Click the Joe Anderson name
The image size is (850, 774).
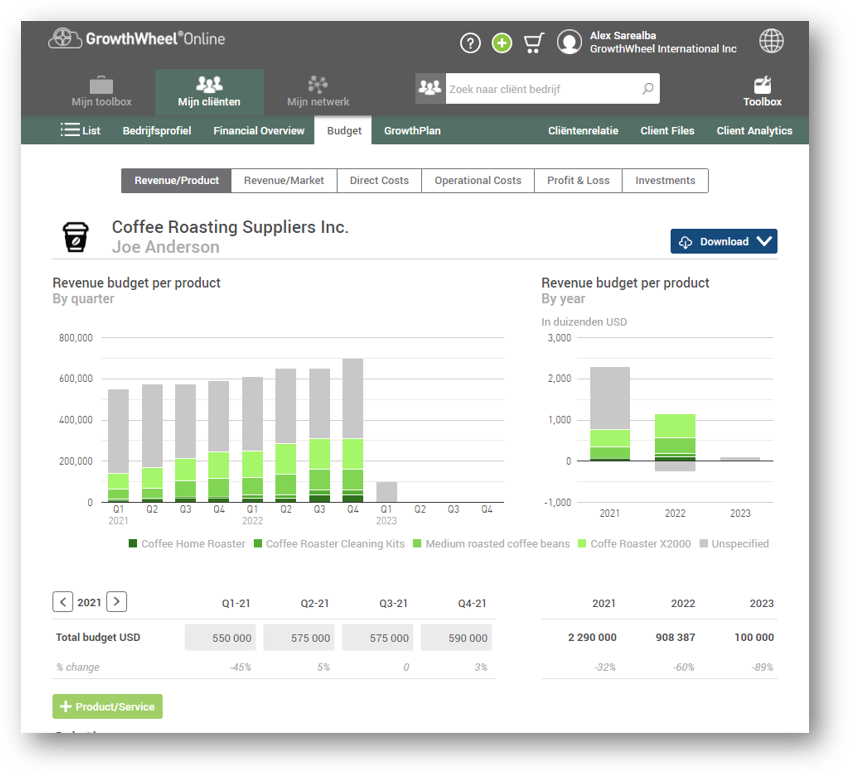coord(165,247)
